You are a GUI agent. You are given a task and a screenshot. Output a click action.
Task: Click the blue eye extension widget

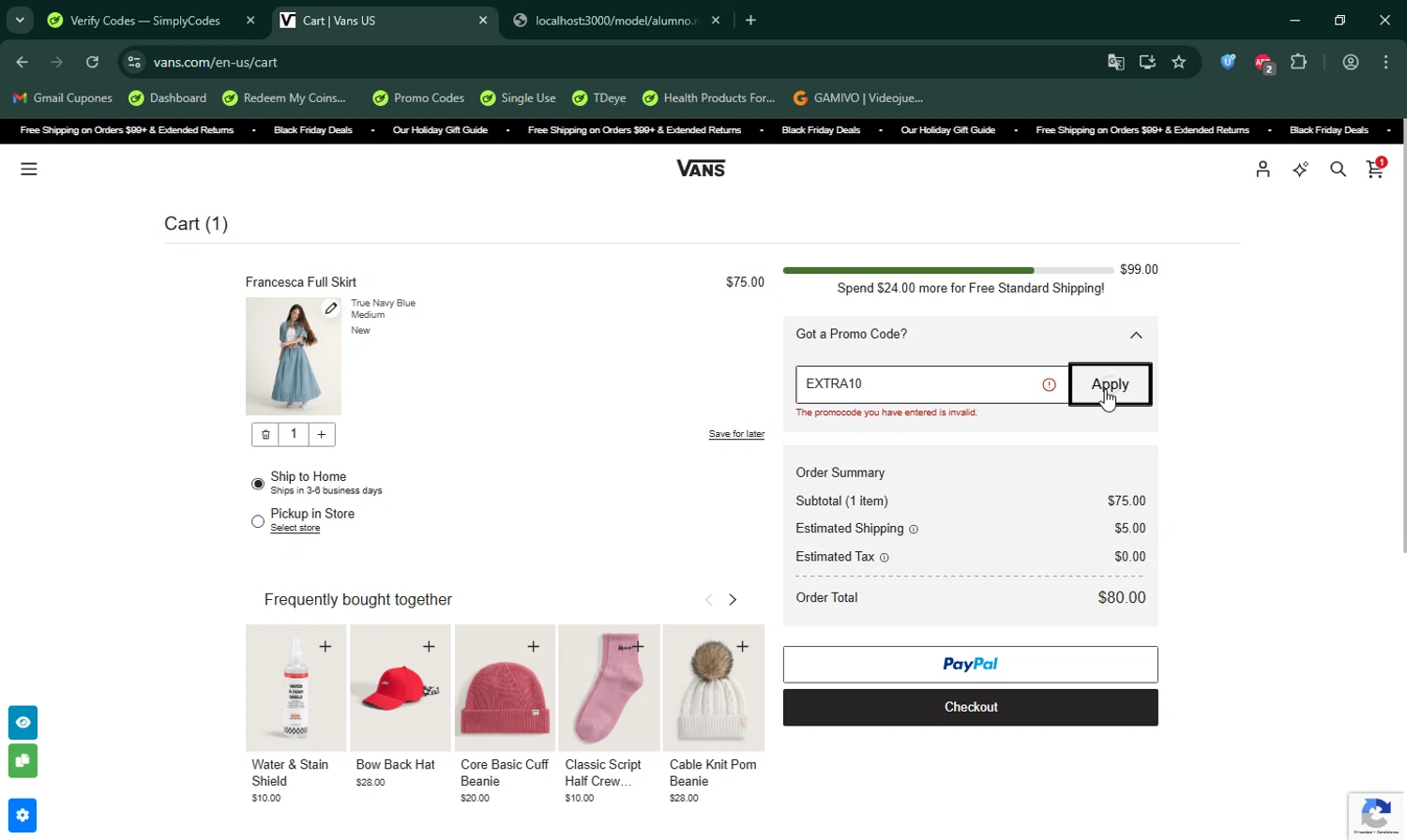(23, 723)
